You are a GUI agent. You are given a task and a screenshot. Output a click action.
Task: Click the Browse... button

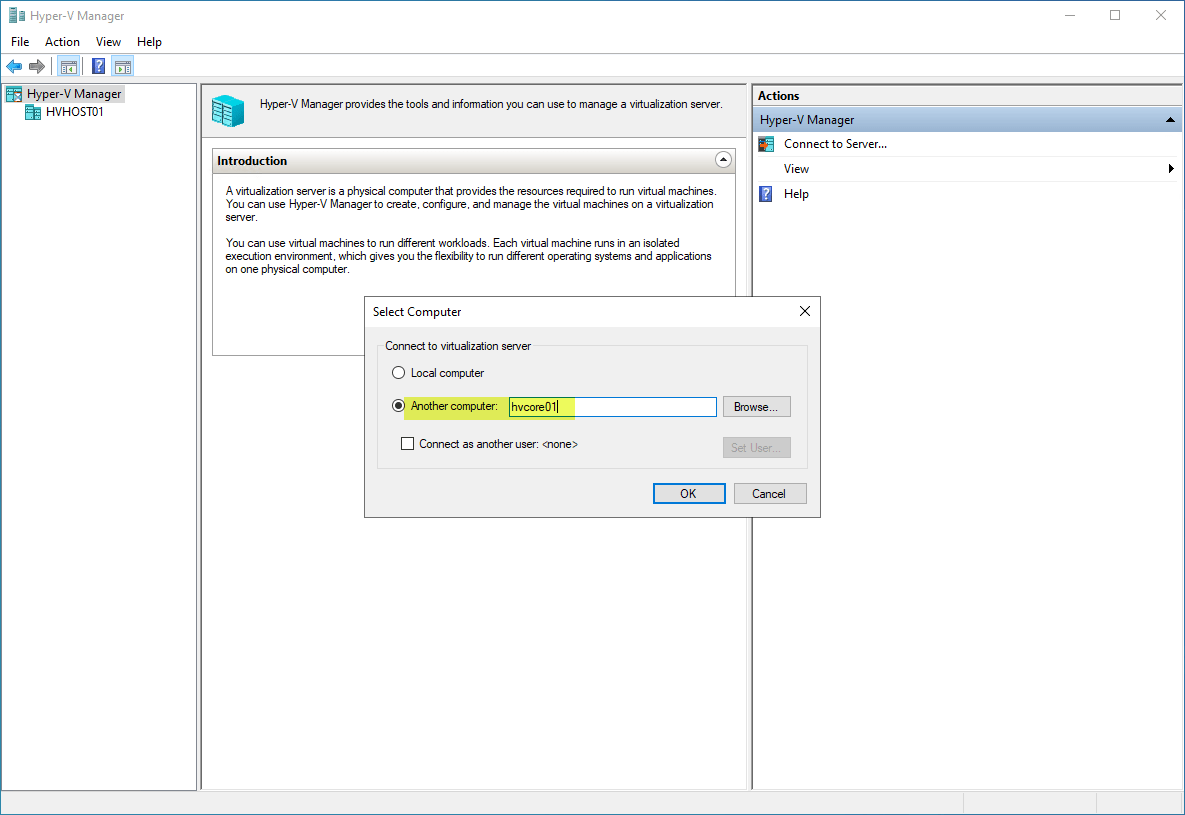pos(756,407)
